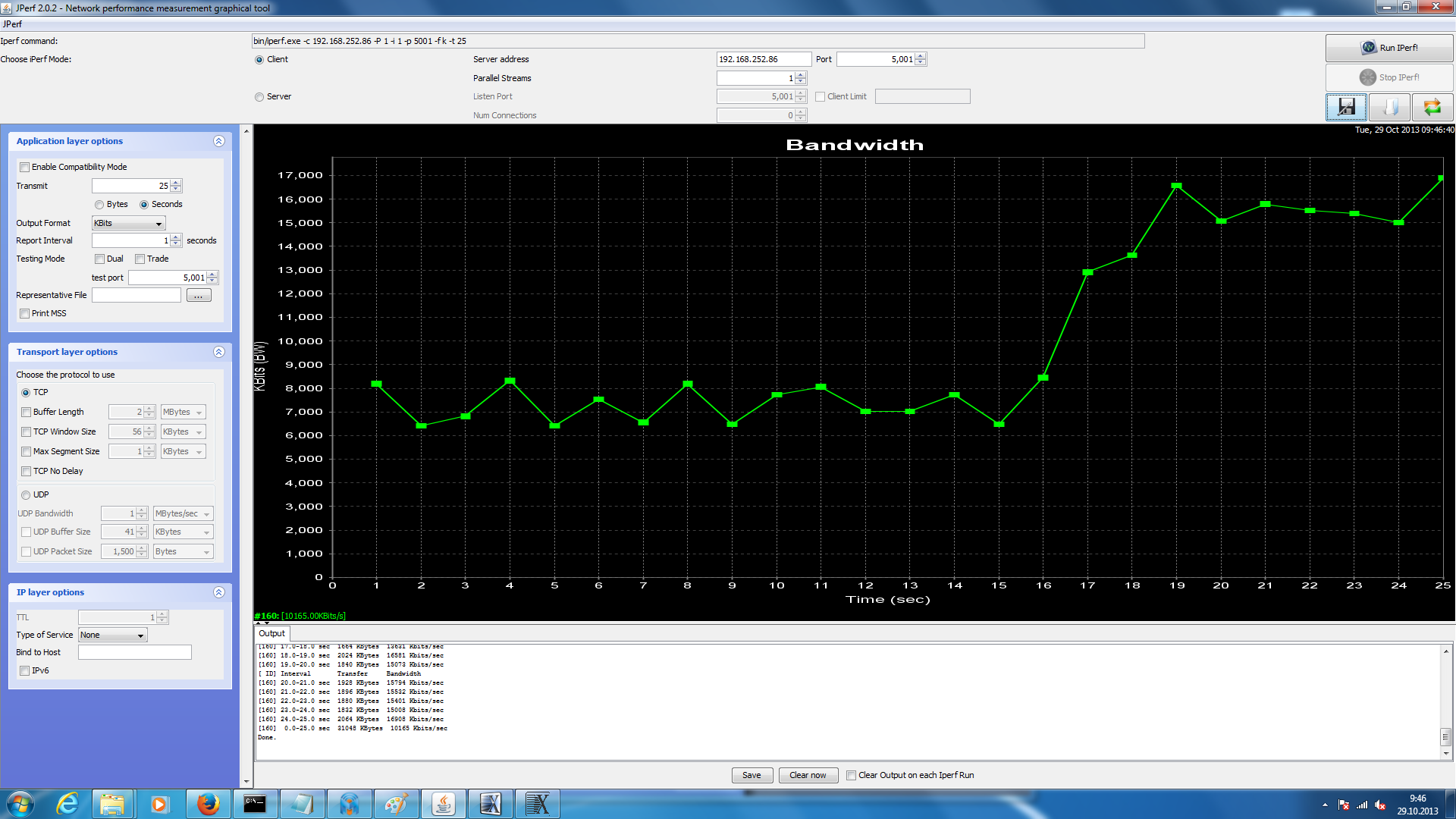Viewport: 1456px width, 819px height.
Task: Click the save configuration floppy icon
Action: point(1347,107)
